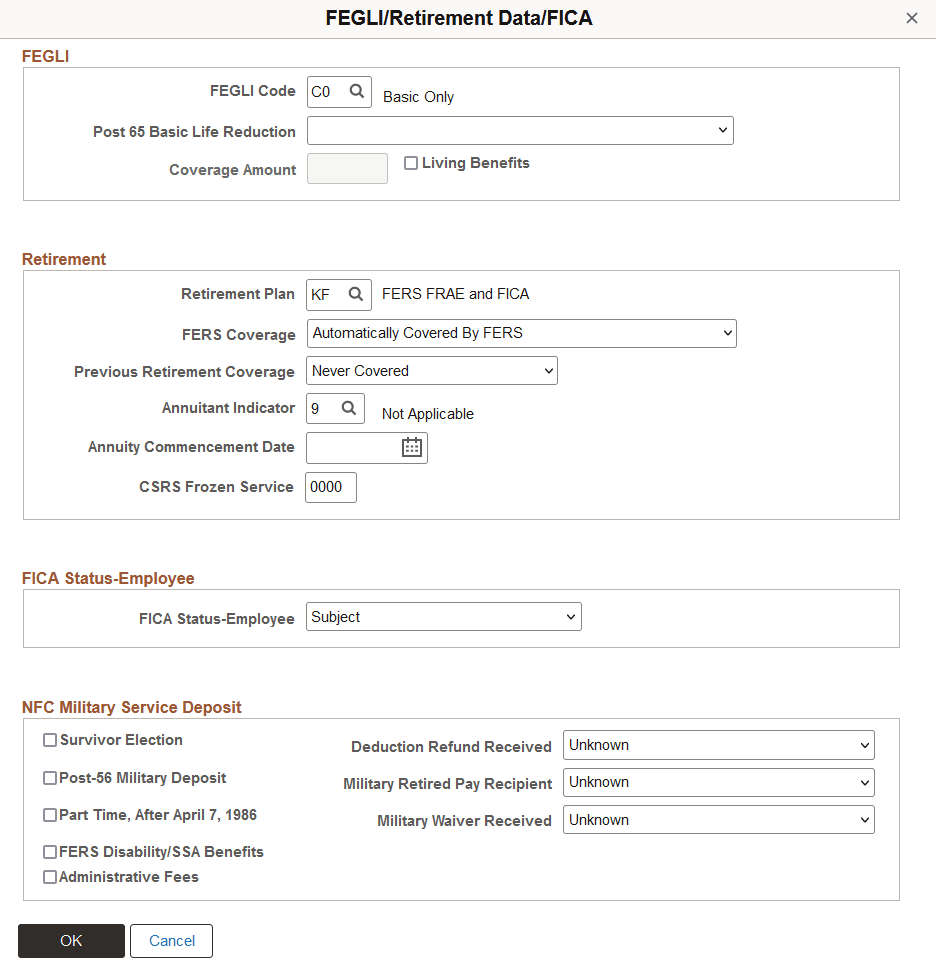Screen dimensions: 936x966
Task: Open the Annuity Commencement Date calendar picker
Action: pos(412,447)
